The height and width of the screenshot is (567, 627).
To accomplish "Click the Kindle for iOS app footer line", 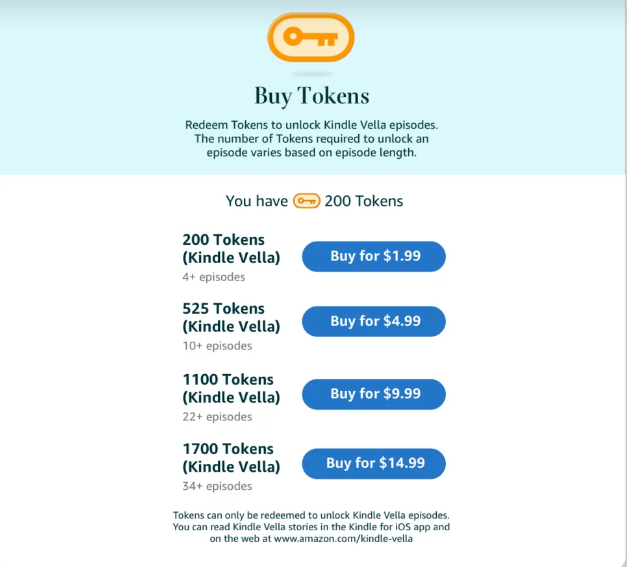I will coord(311,527).
